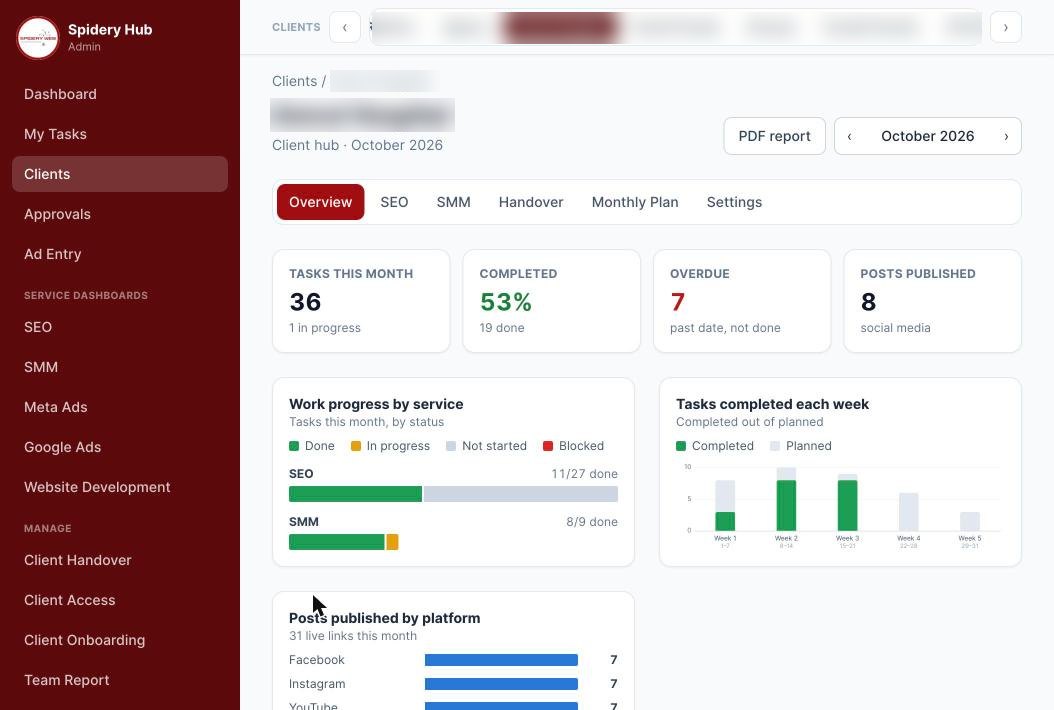Show next clients in the clients strip
The image size is (1054, 710).
tap(1006, 28)
